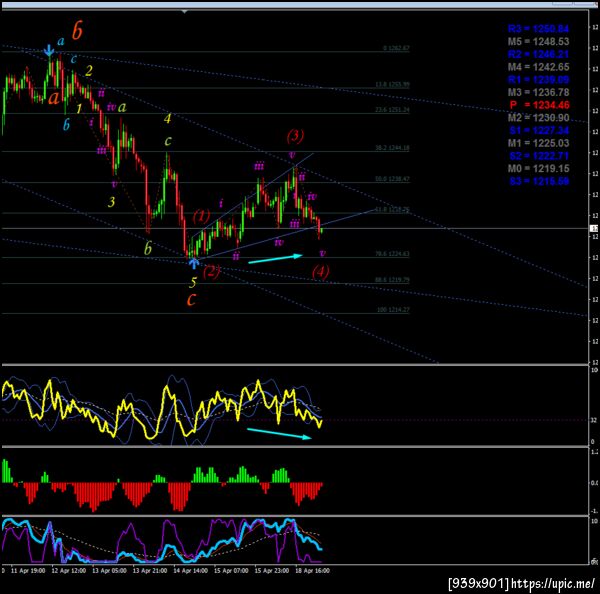Screen dimensions: 600x594
Task: Click the '11 Apr 19:00' time axis label
Action: click(x=28, y=570)
